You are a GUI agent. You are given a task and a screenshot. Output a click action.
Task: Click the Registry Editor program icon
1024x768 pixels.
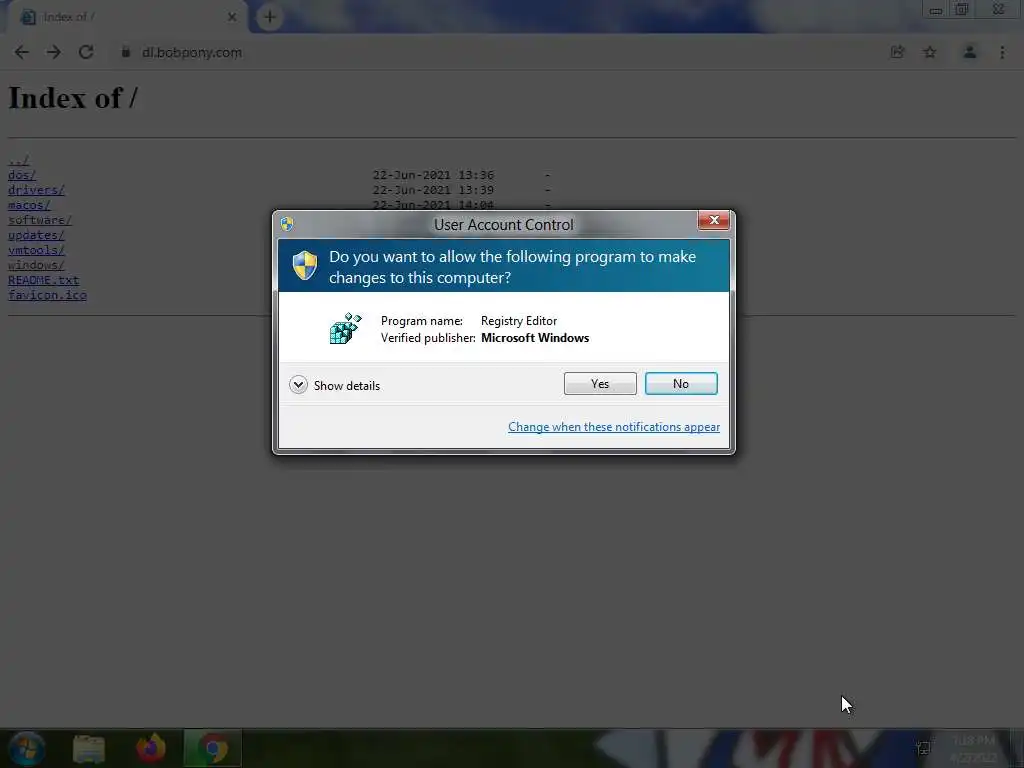tap(345, 328)
